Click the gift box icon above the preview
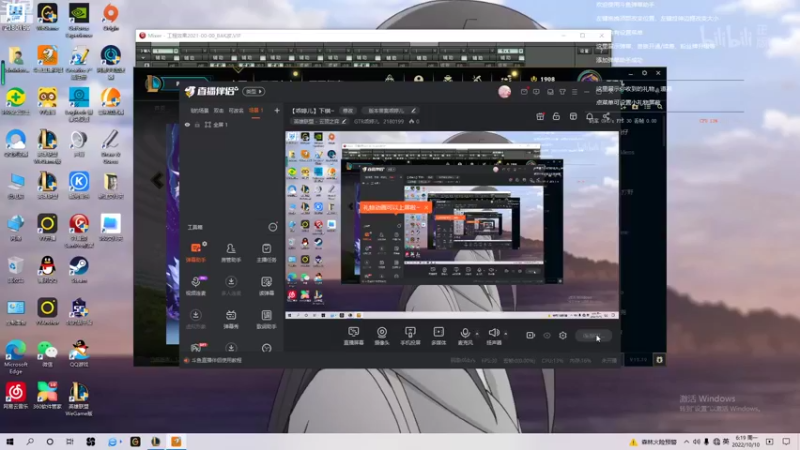 540,116
